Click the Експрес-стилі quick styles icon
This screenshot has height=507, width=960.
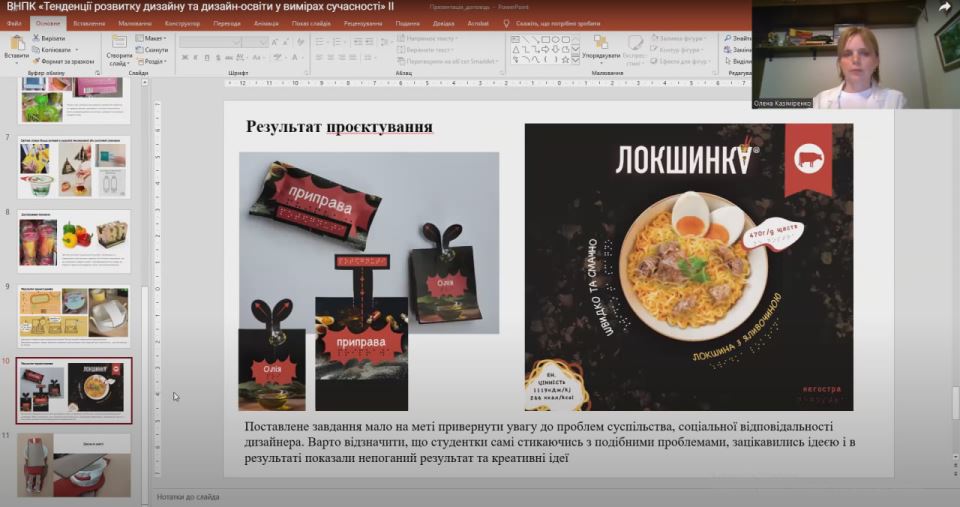pos(636,42)
